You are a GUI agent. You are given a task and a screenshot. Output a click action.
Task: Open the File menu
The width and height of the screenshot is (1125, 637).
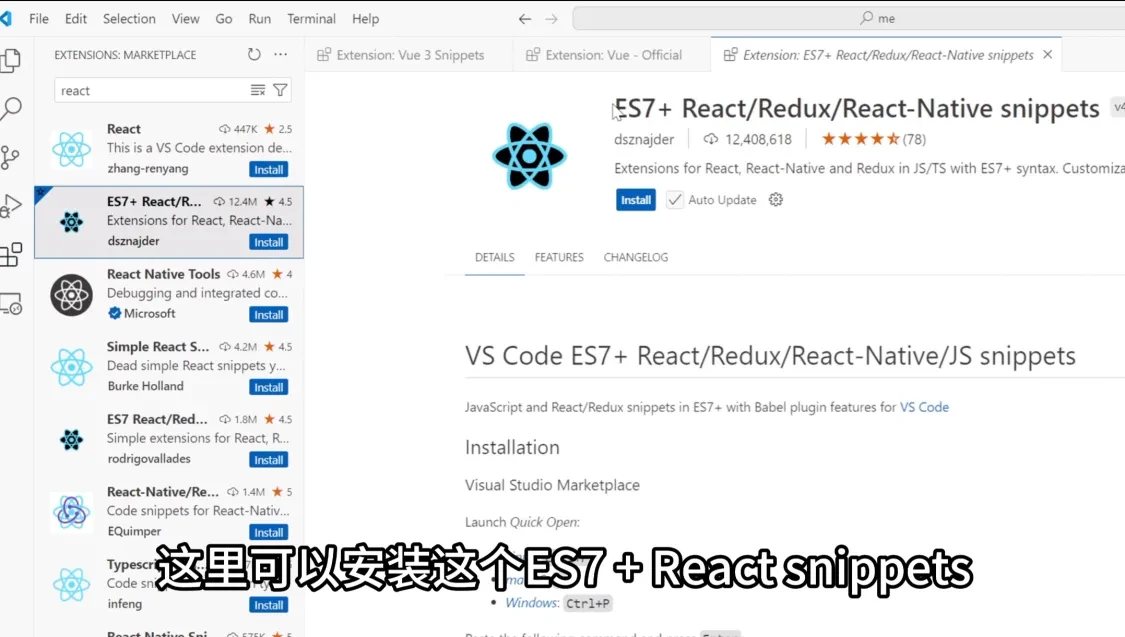pyautogui.click(x=39, y=19)
